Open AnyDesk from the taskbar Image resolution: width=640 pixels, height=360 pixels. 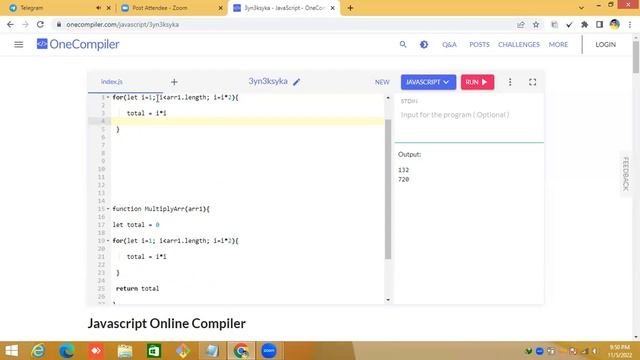[x=96, y=351]
